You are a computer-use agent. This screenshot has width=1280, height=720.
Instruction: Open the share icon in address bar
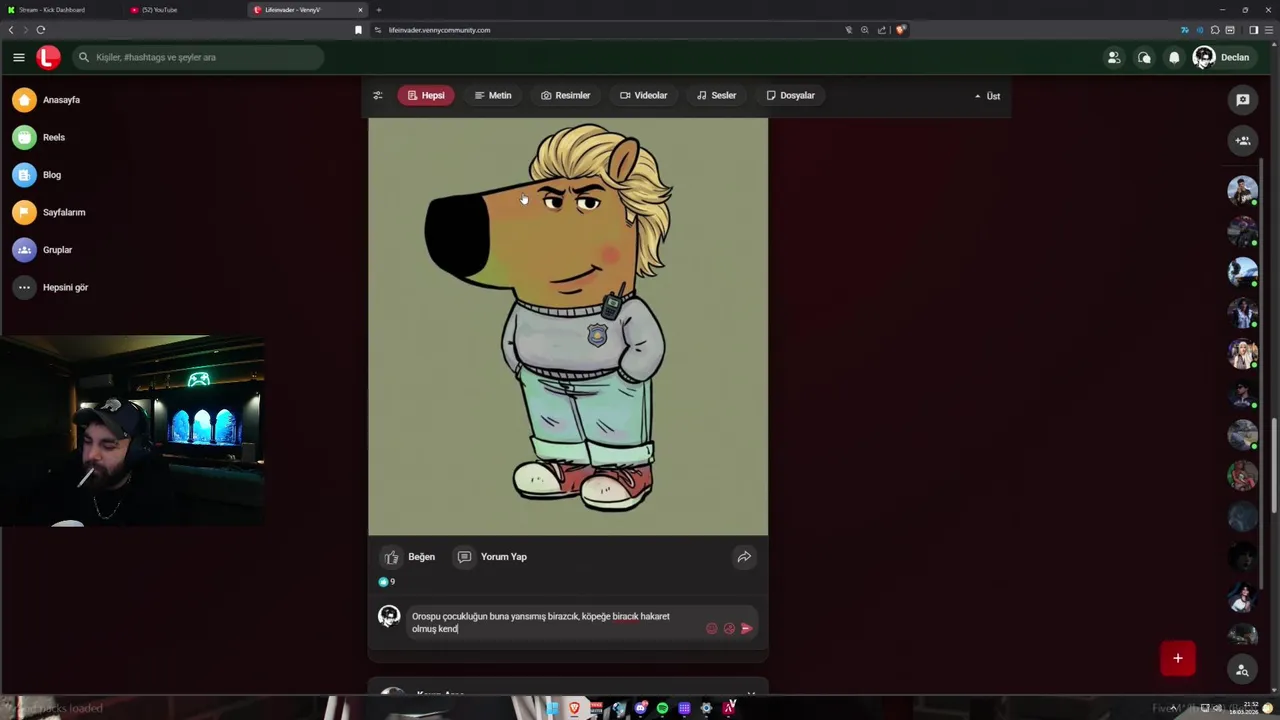(x=881, y=30)
